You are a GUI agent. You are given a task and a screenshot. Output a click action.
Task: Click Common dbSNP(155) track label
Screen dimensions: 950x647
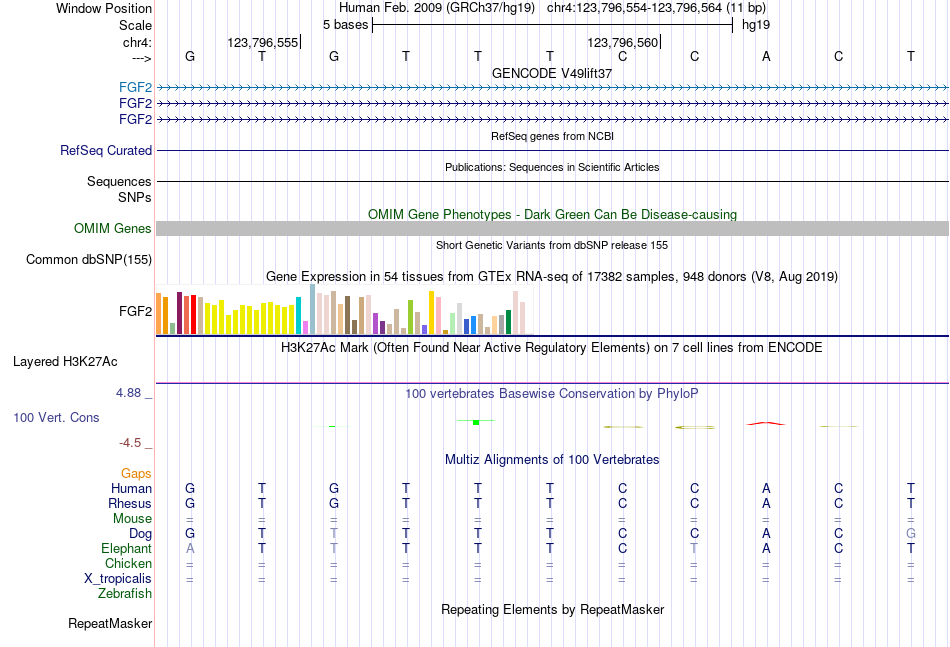coord(89,259)
